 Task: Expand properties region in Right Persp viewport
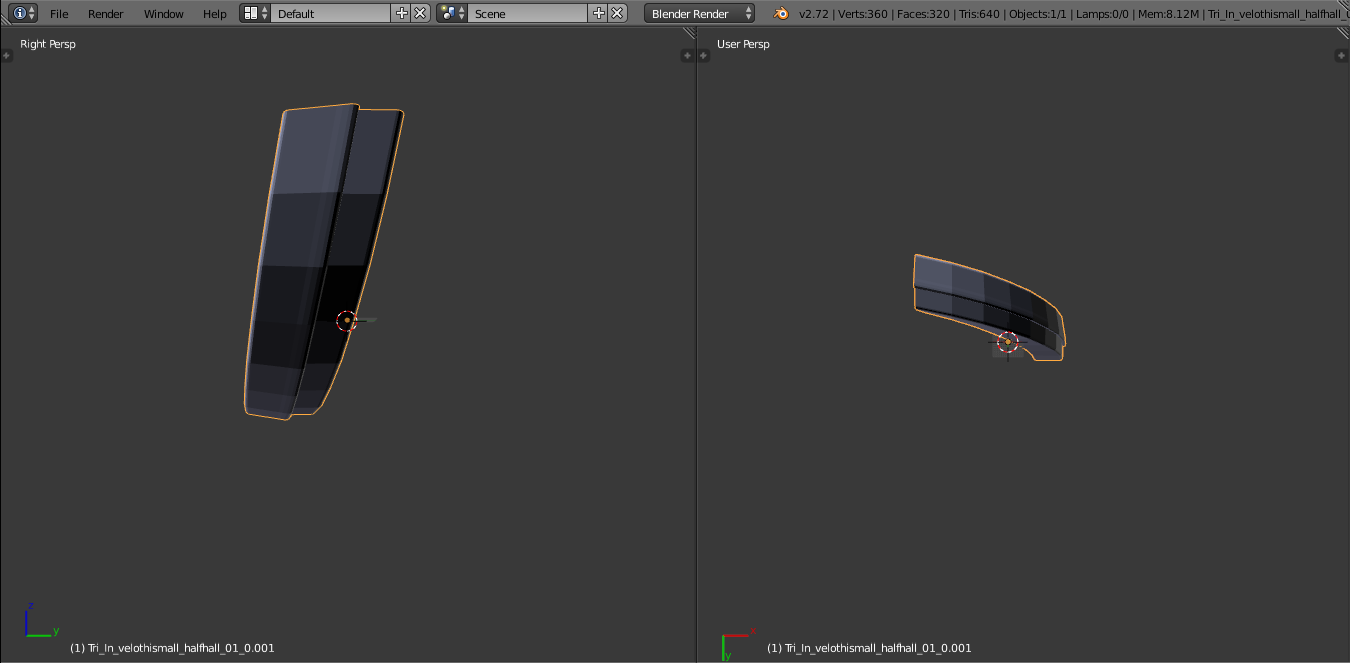pyautogui.click(x=687, y=56)
